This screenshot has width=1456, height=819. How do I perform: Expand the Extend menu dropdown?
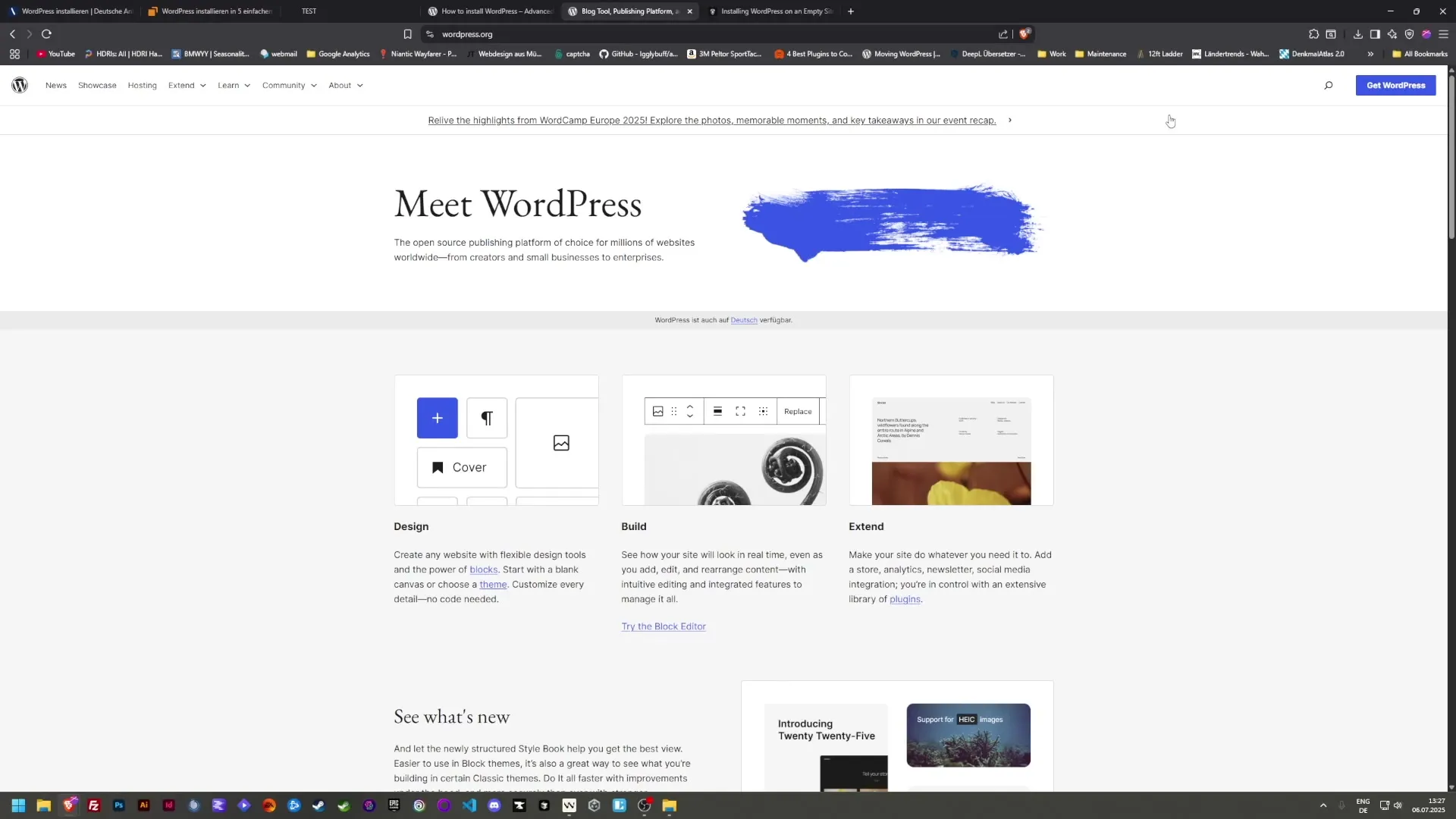(187, 85)
